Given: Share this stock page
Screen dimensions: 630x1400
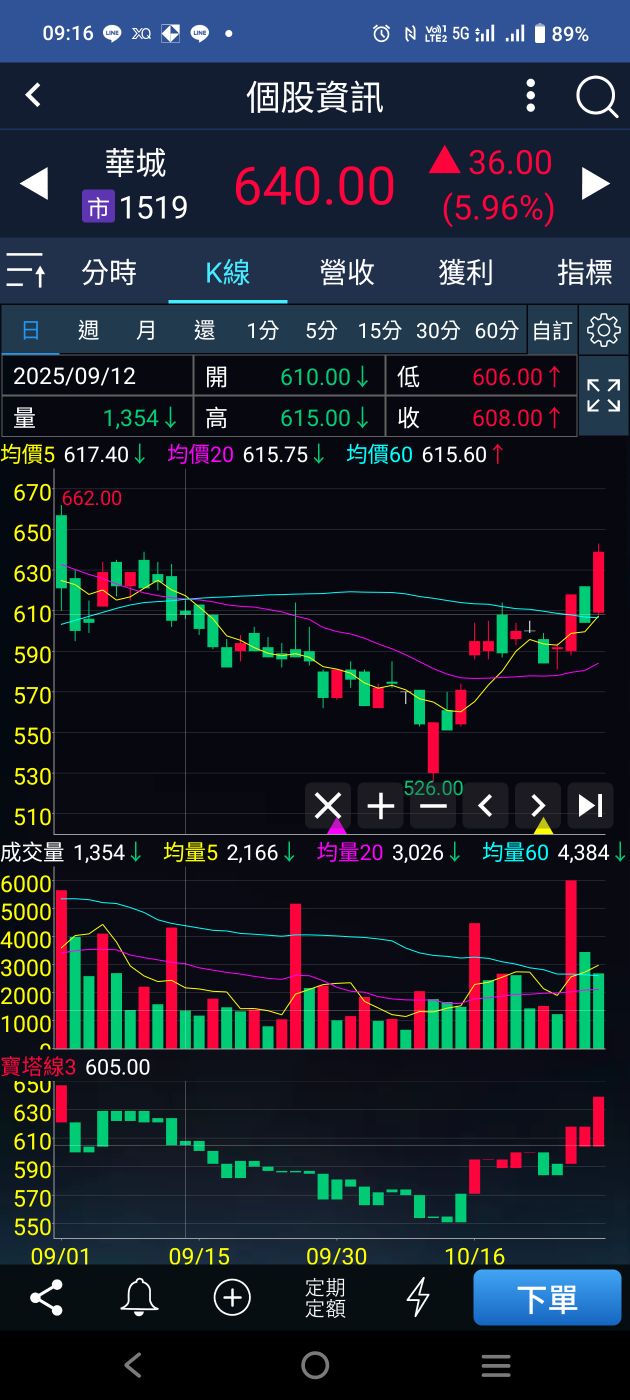Looking at the screenshot, I should click(46, 1298).
